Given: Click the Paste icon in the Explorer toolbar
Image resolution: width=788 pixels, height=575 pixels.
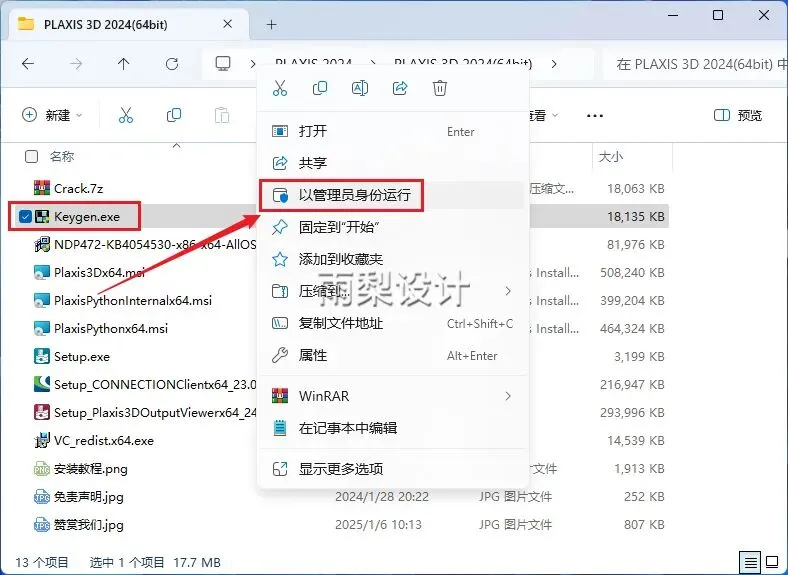Looking at the screenshot, I should [222, 115].
